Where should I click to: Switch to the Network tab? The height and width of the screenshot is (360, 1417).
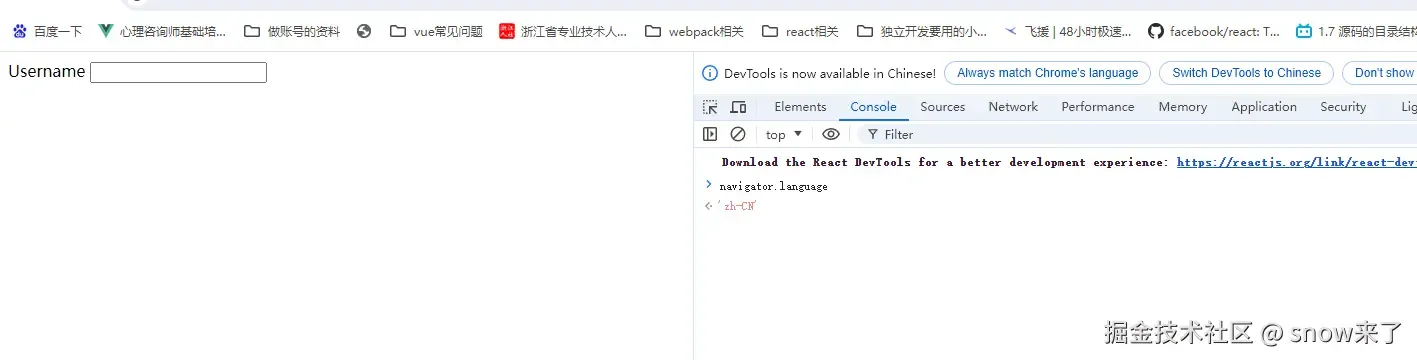coord(1013,107)
